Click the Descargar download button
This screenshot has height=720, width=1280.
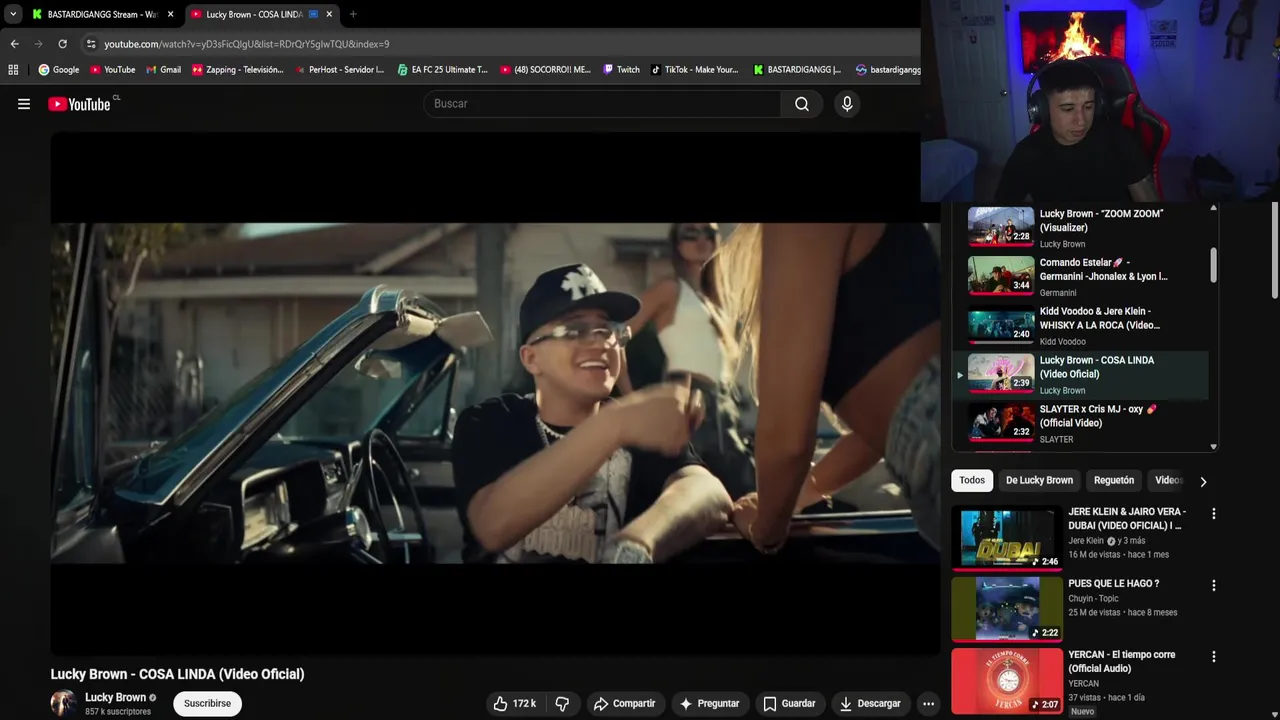point(870,704)
